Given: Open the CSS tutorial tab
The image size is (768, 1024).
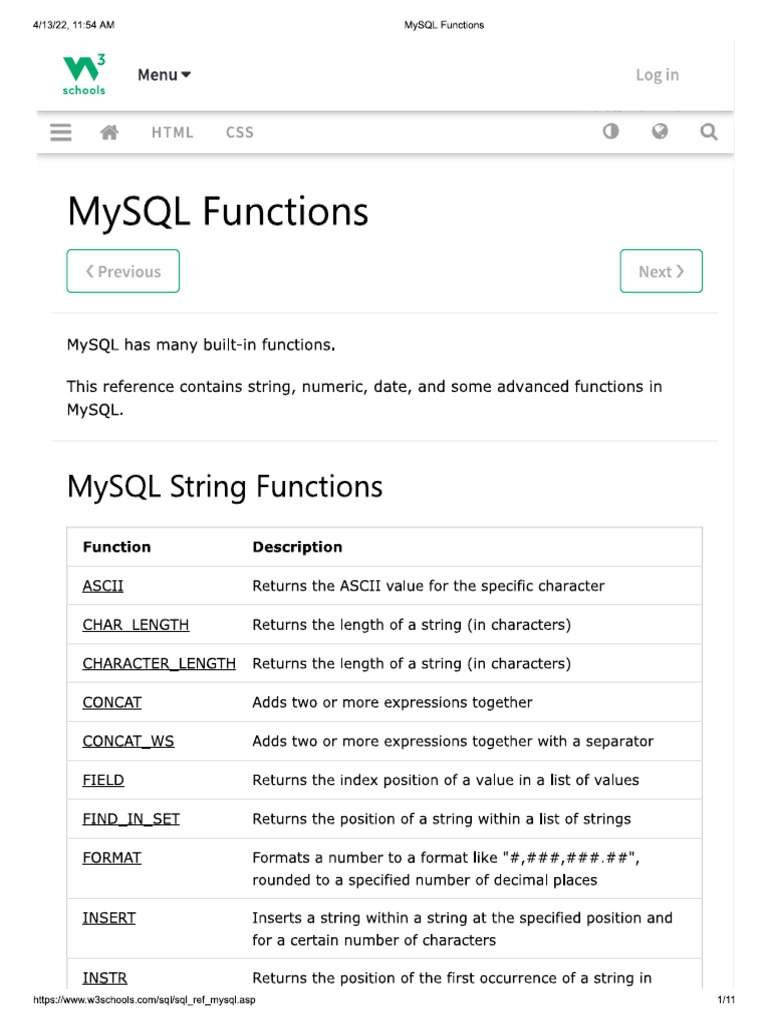Looking at the screenshot, I should [240, 132].
